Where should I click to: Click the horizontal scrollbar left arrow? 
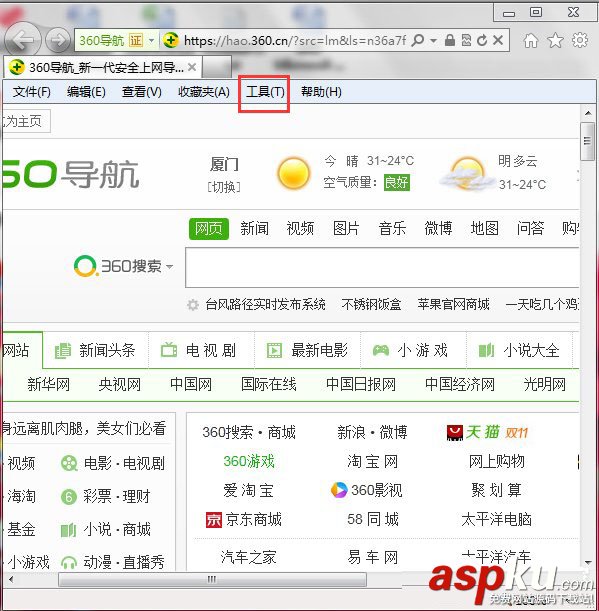(11, 579)
